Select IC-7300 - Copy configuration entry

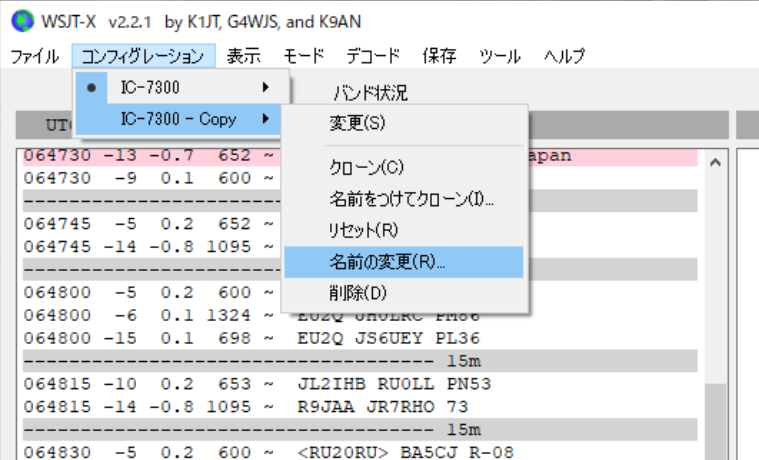coord(179,119)
